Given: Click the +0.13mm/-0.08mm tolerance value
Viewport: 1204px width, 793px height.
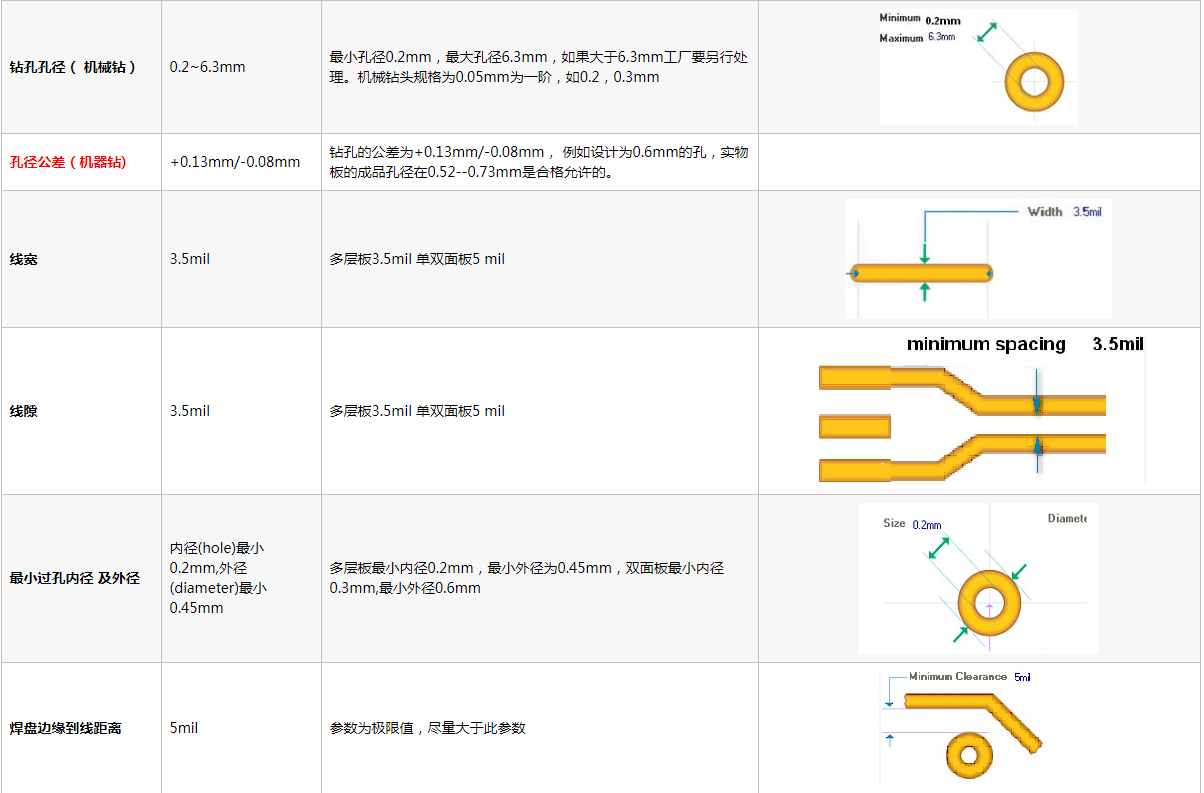Looking at the screenshot, I should point(235,162).
